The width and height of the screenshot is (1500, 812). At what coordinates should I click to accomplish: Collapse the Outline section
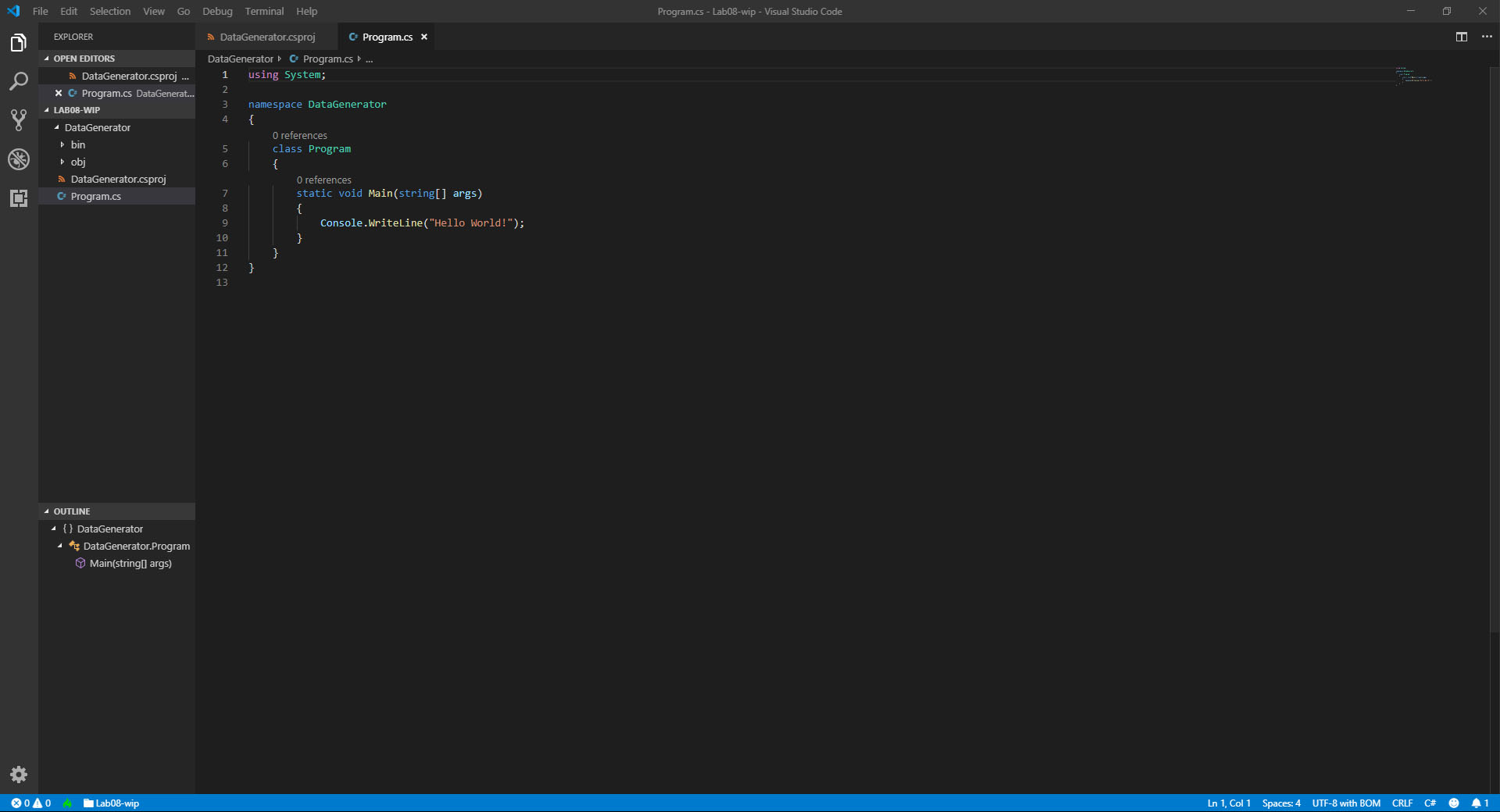point(47,511)
